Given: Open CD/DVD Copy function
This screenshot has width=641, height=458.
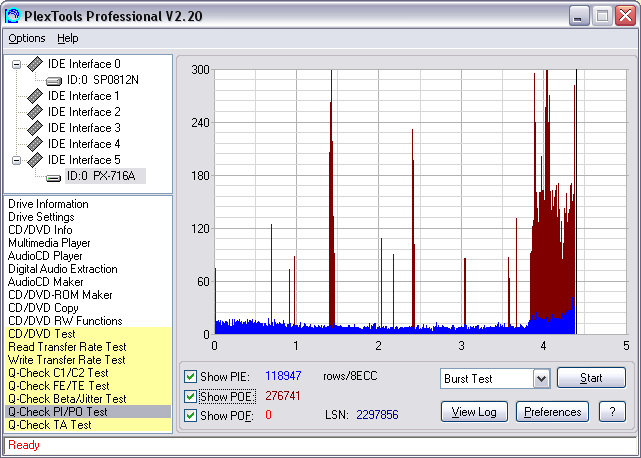Looking at the screenshot, I should (x=43, y=308).
